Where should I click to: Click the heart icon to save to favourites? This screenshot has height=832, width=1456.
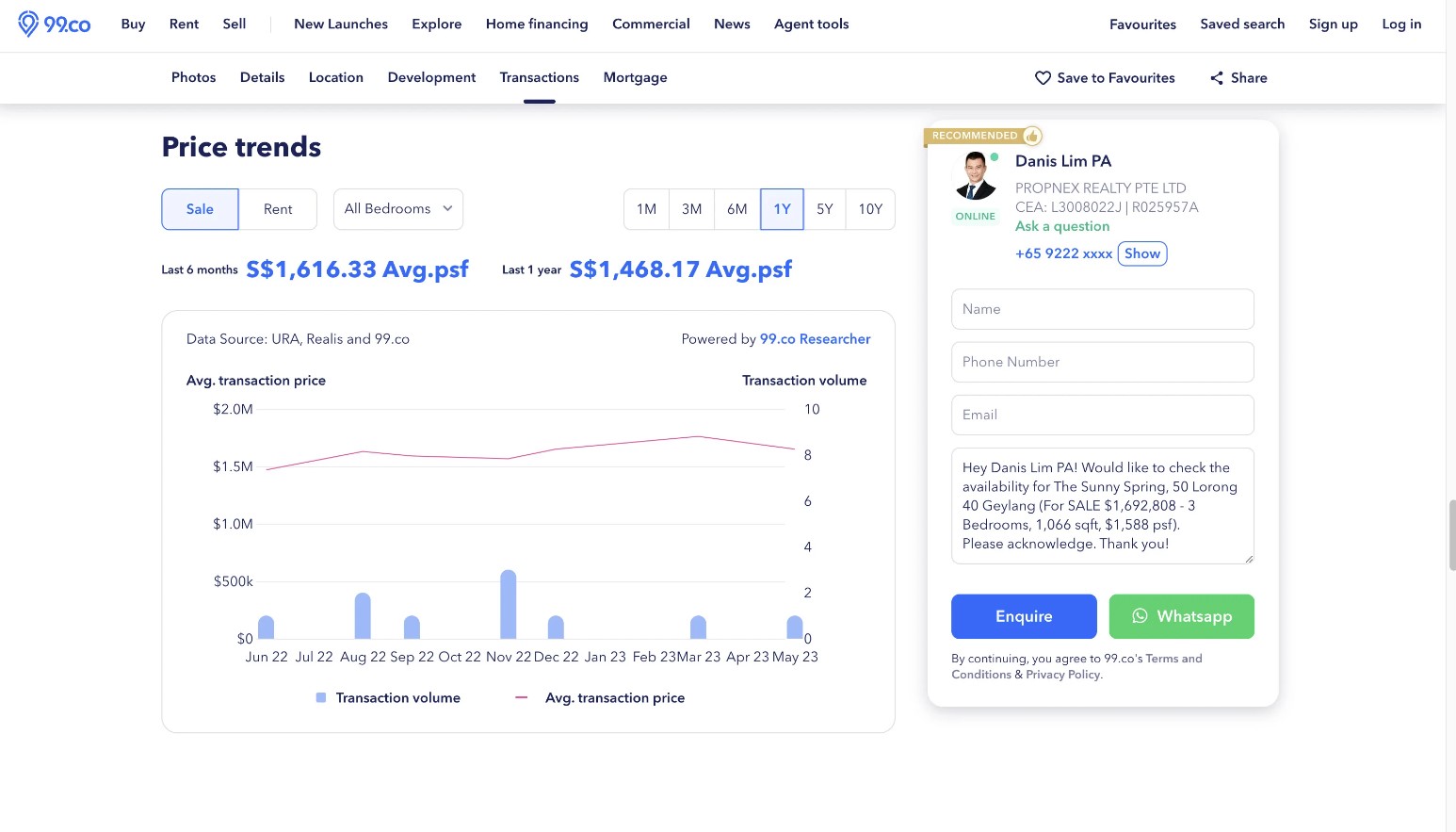click(1043, 78)
